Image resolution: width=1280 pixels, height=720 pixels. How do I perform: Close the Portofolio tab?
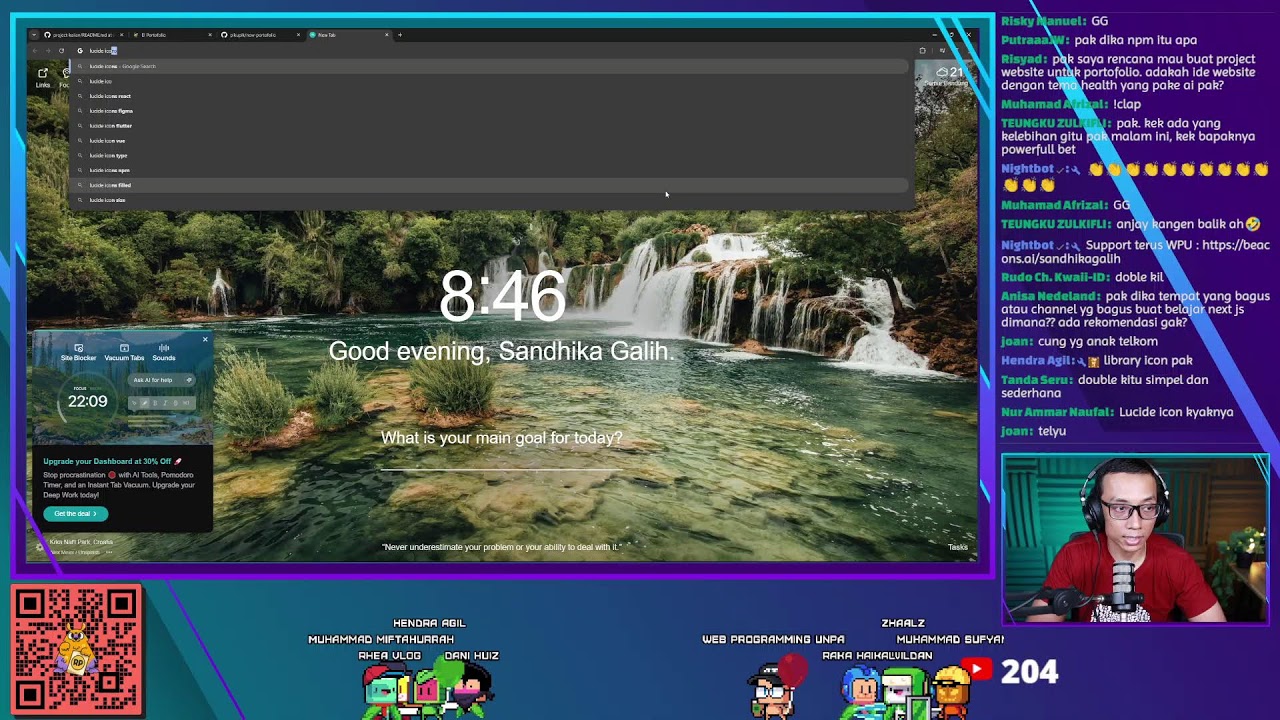(210, 35)
